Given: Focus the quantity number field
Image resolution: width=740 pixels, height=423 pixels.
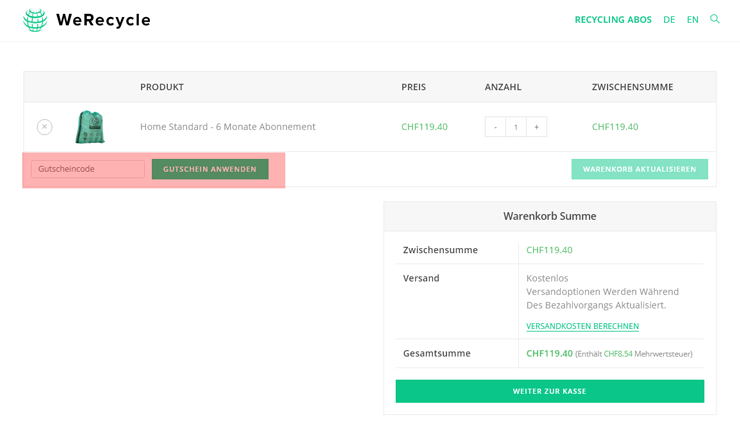Looking at the screenshot, I should [516, 127].
